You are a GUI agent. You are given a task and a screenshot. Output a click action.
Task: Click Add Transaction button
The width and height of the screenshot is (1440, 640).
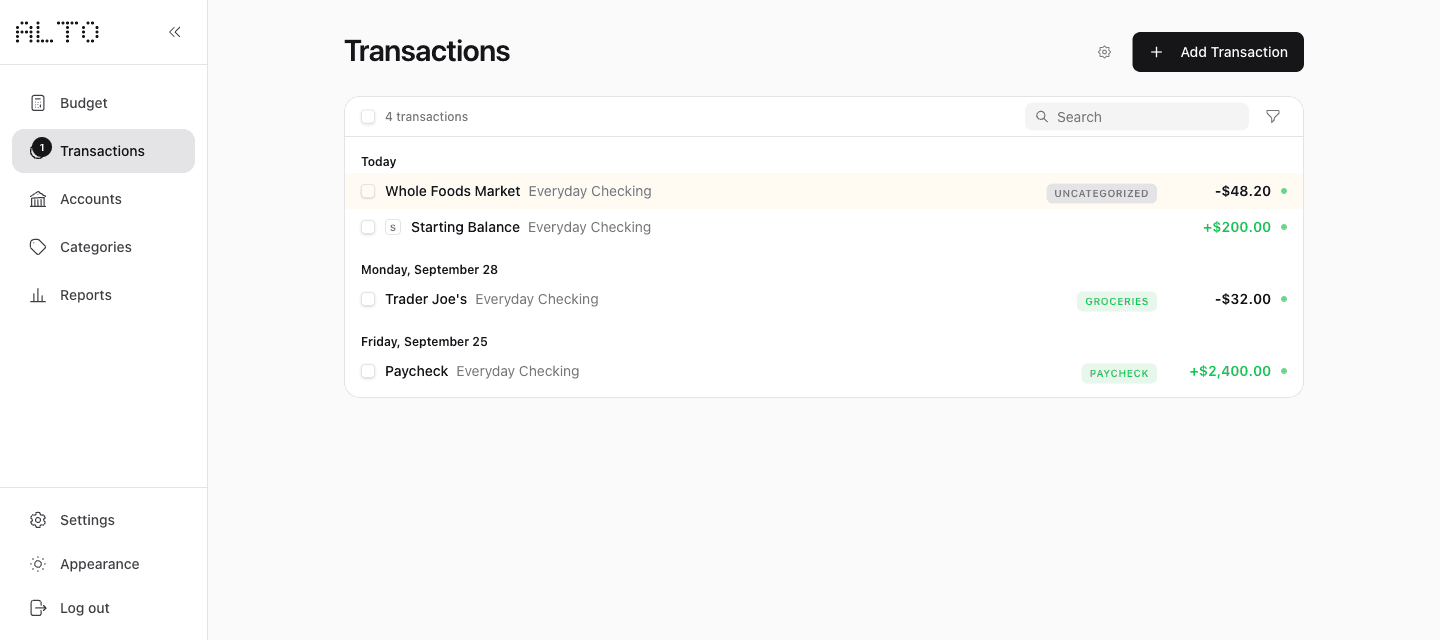point(1218,52)
